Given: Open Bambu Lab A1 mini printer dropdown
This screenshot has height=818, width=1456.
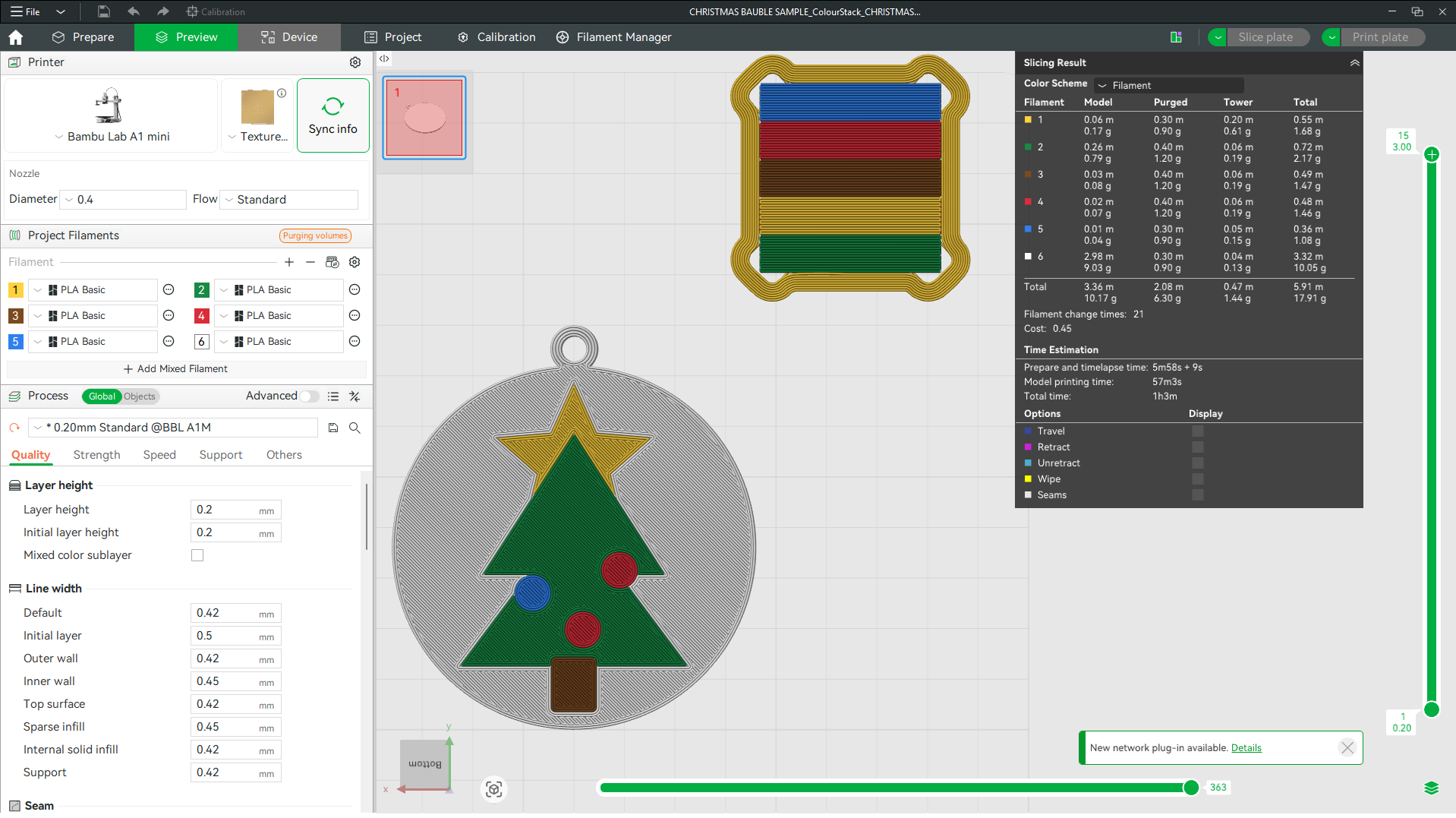Looking at the screenshot, I should pyautogui.click(x=112, y=137).
